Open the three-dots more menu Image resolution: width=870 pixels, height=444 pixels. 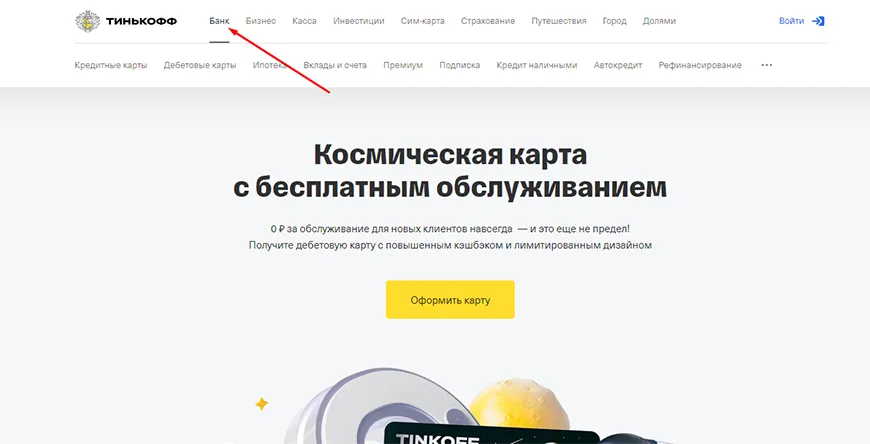pyautogui.click(x=766, y=65)
